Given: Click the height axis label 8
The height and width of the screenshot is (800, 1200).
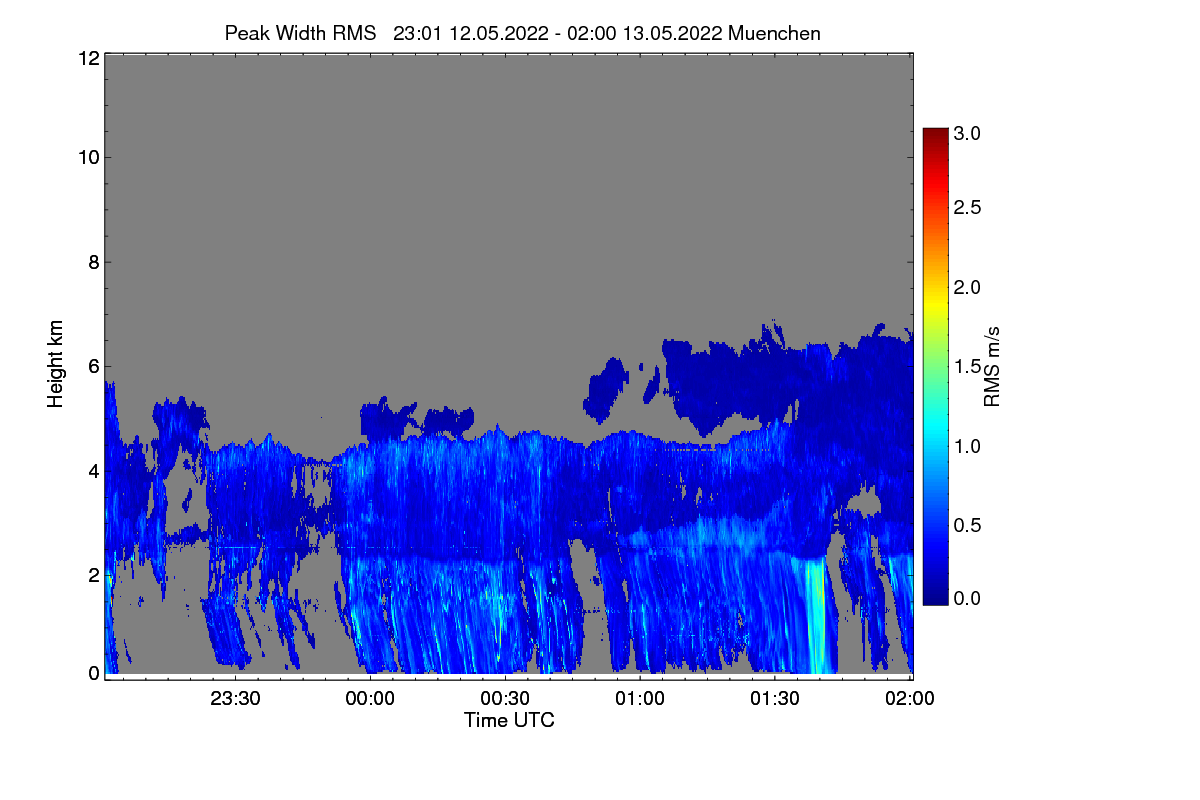Looking at the screenshot, I should (x=93, y=262).
